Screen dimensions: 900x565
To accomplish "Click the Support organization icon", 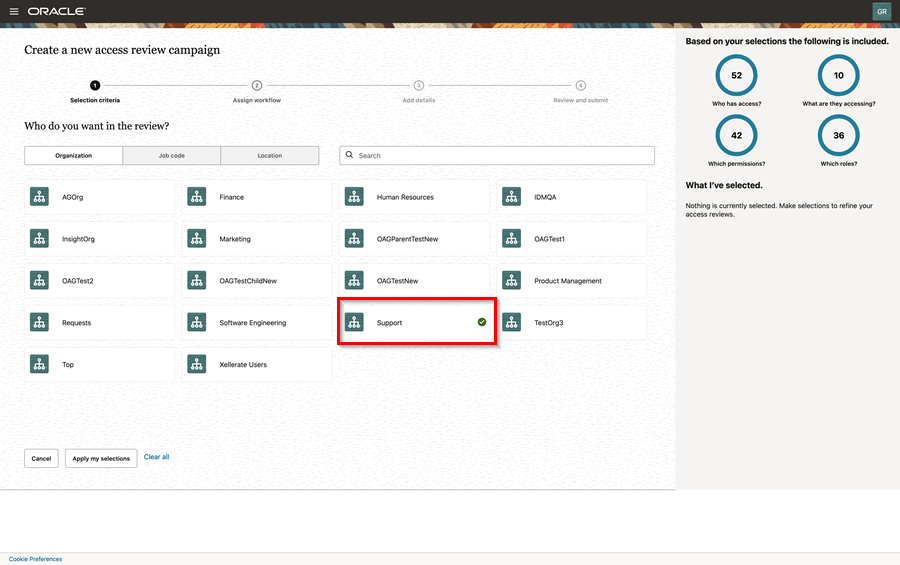I will tap(354, 323).
